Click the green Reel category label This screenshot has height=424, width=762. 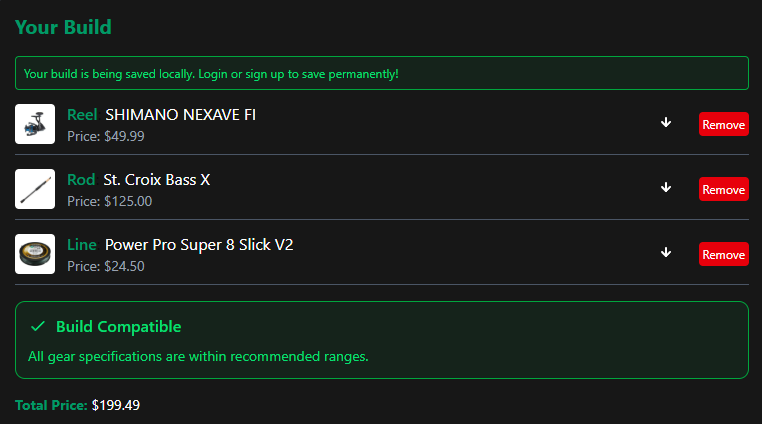pos(82,115)
